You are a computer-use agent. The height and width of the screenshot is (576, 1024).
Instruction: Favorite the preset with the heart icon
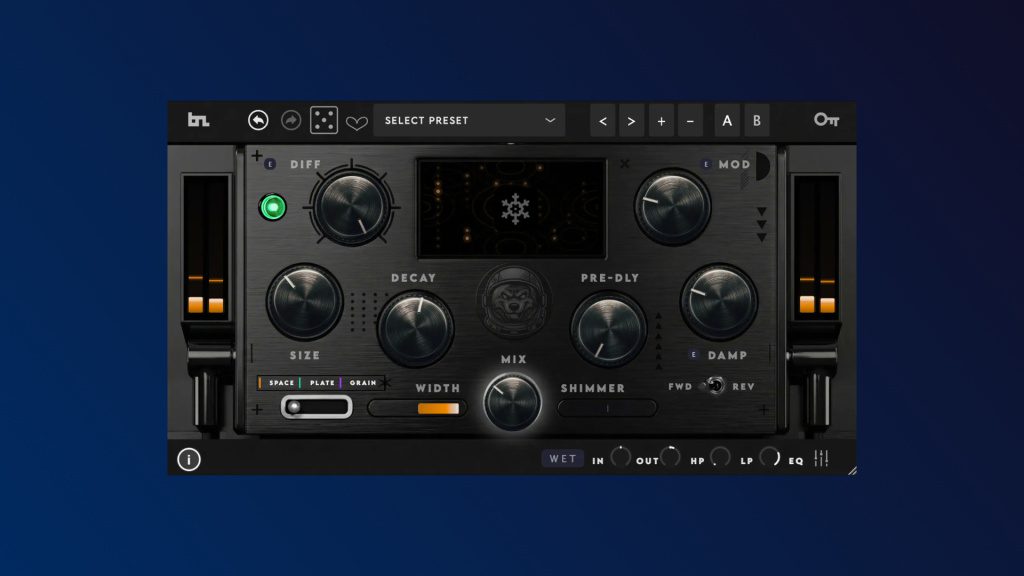pyautogui.click(x=357, y=122)
